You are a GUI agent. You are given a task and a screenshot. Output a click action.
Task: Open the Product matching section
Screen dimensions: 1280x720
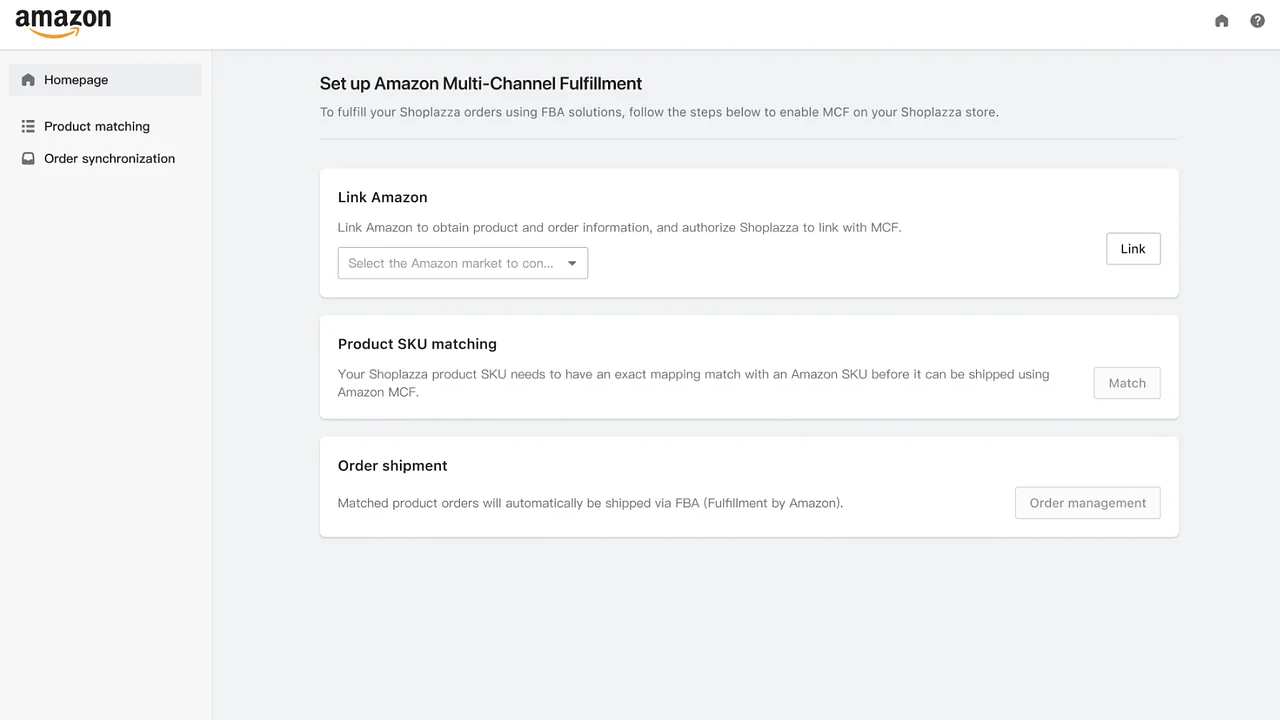[x=96, y=126]
